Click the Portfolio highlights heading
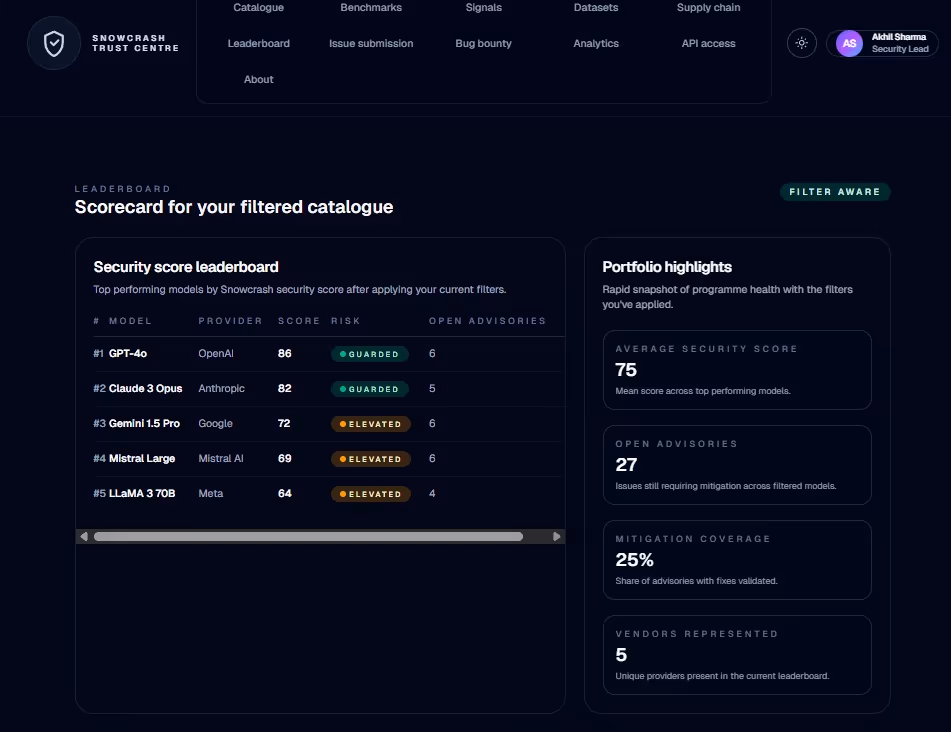 [x=667, y=267]
